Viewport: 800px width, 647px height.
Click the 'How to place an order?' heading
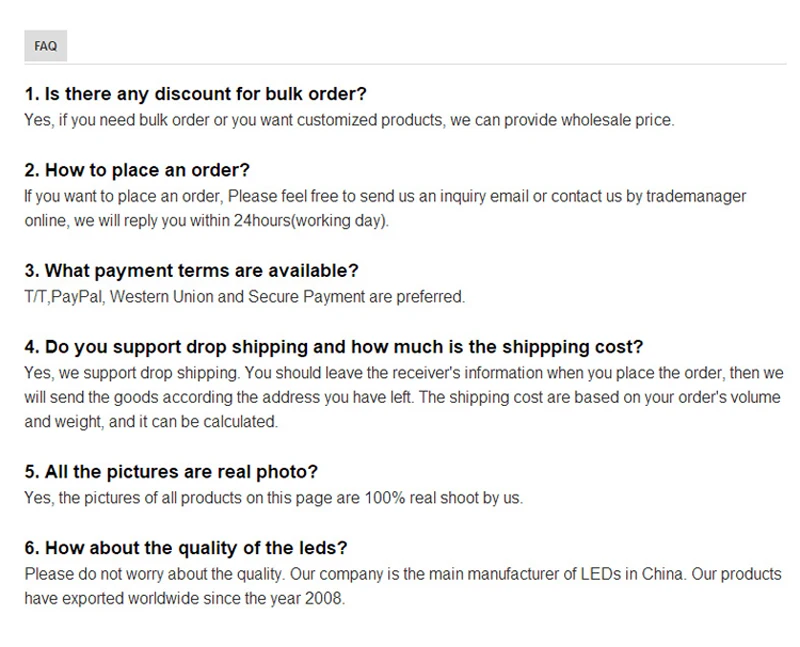137,170
